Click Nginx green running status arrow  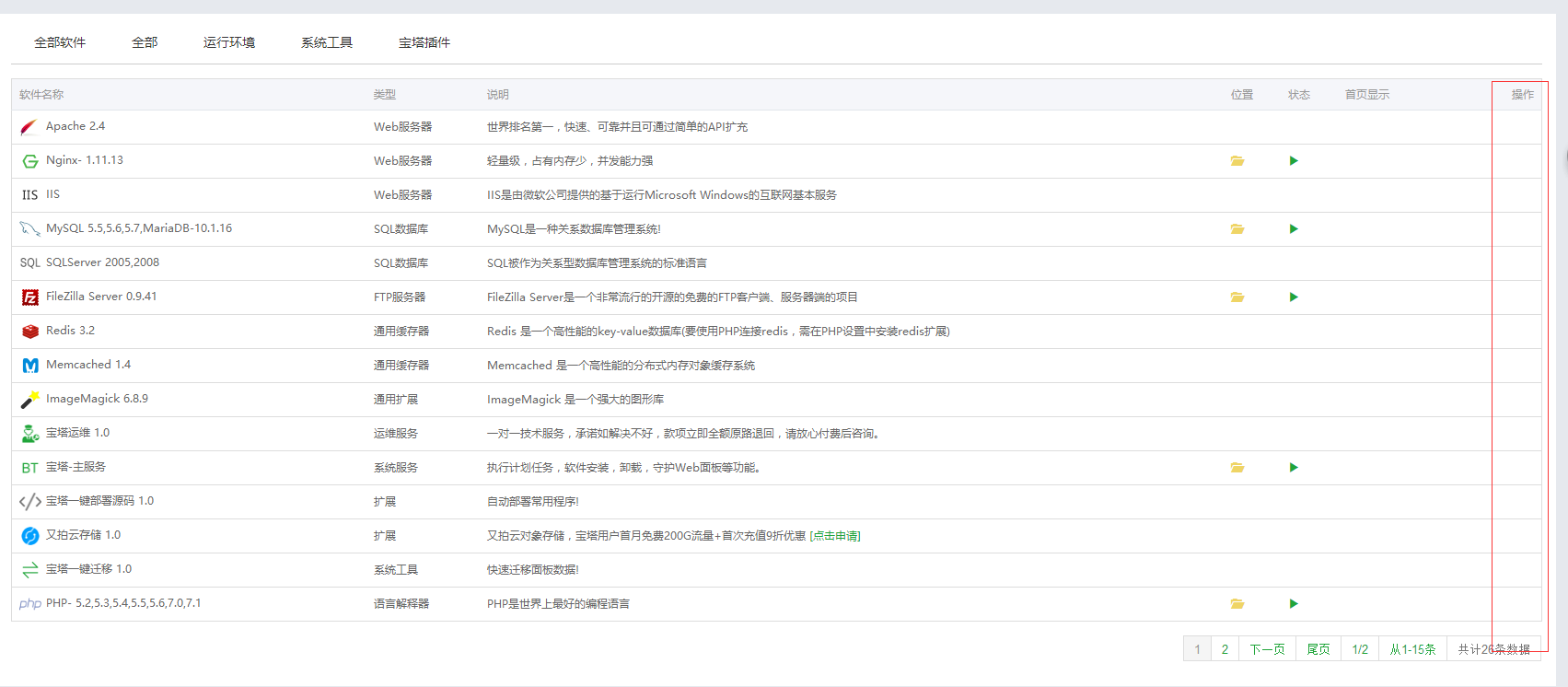click(x=1294, y=161)
